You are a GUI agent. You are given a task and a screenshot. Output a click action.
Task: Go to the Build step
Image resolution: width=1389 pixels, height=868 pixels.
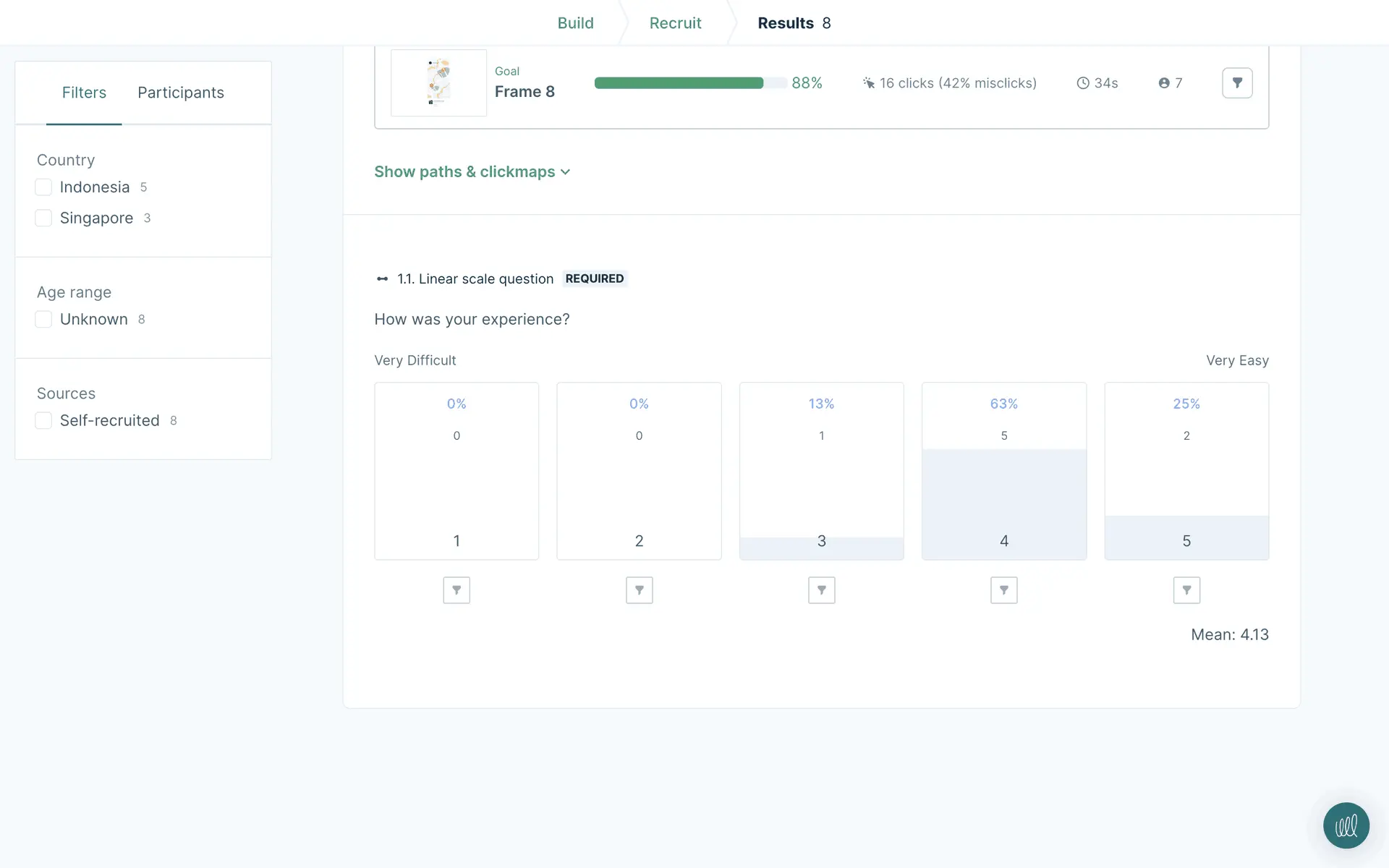pos(575,23)
